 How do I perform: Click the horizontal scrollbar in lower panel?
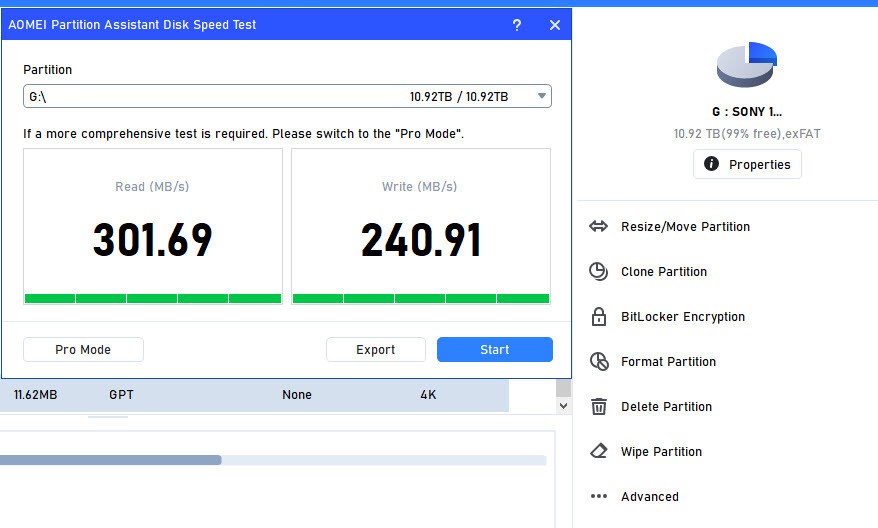110,460
